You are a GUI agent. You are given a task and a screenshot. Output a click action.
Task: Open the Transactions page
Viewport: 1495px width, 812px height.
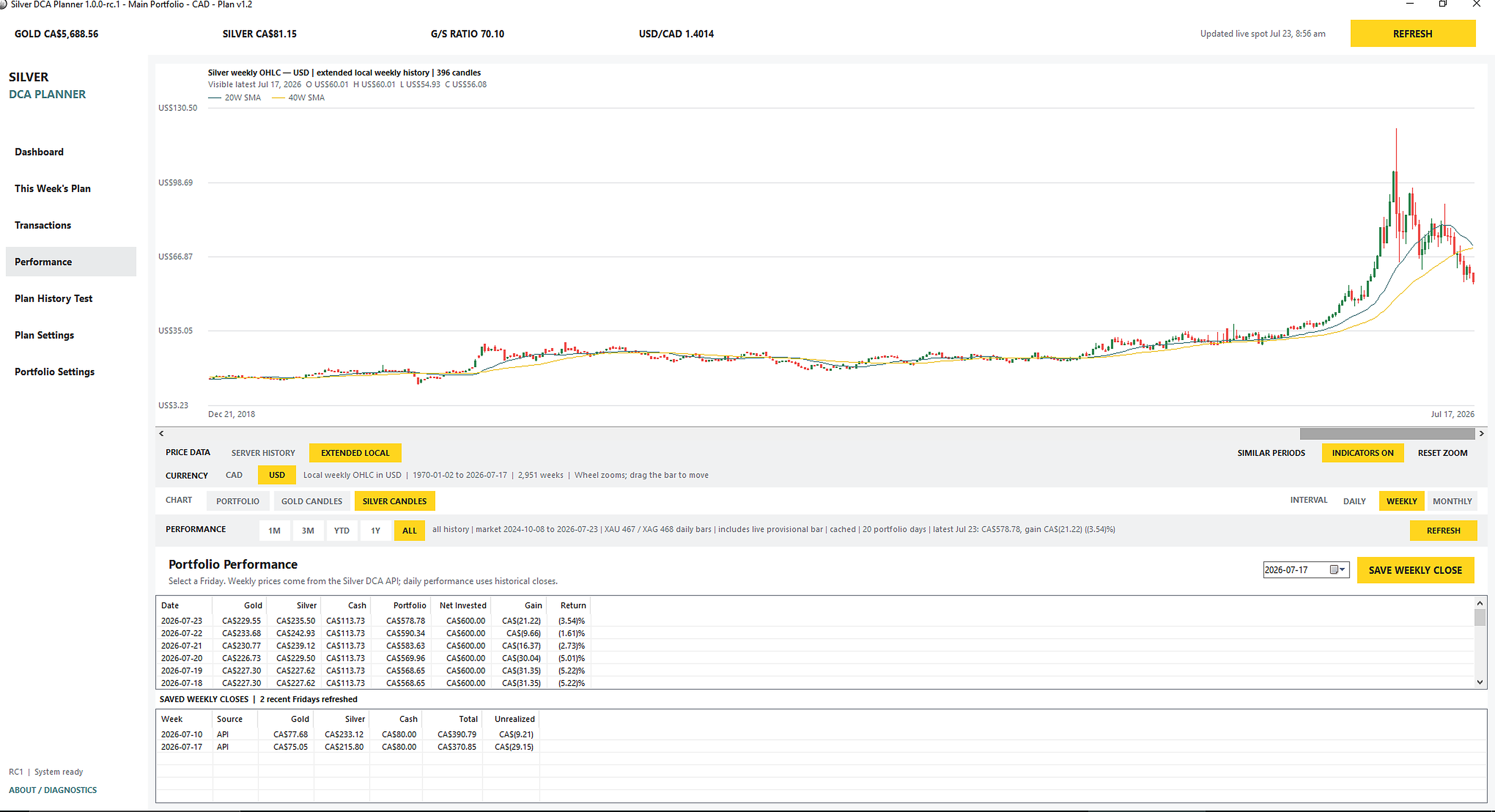tap(43, 225)
